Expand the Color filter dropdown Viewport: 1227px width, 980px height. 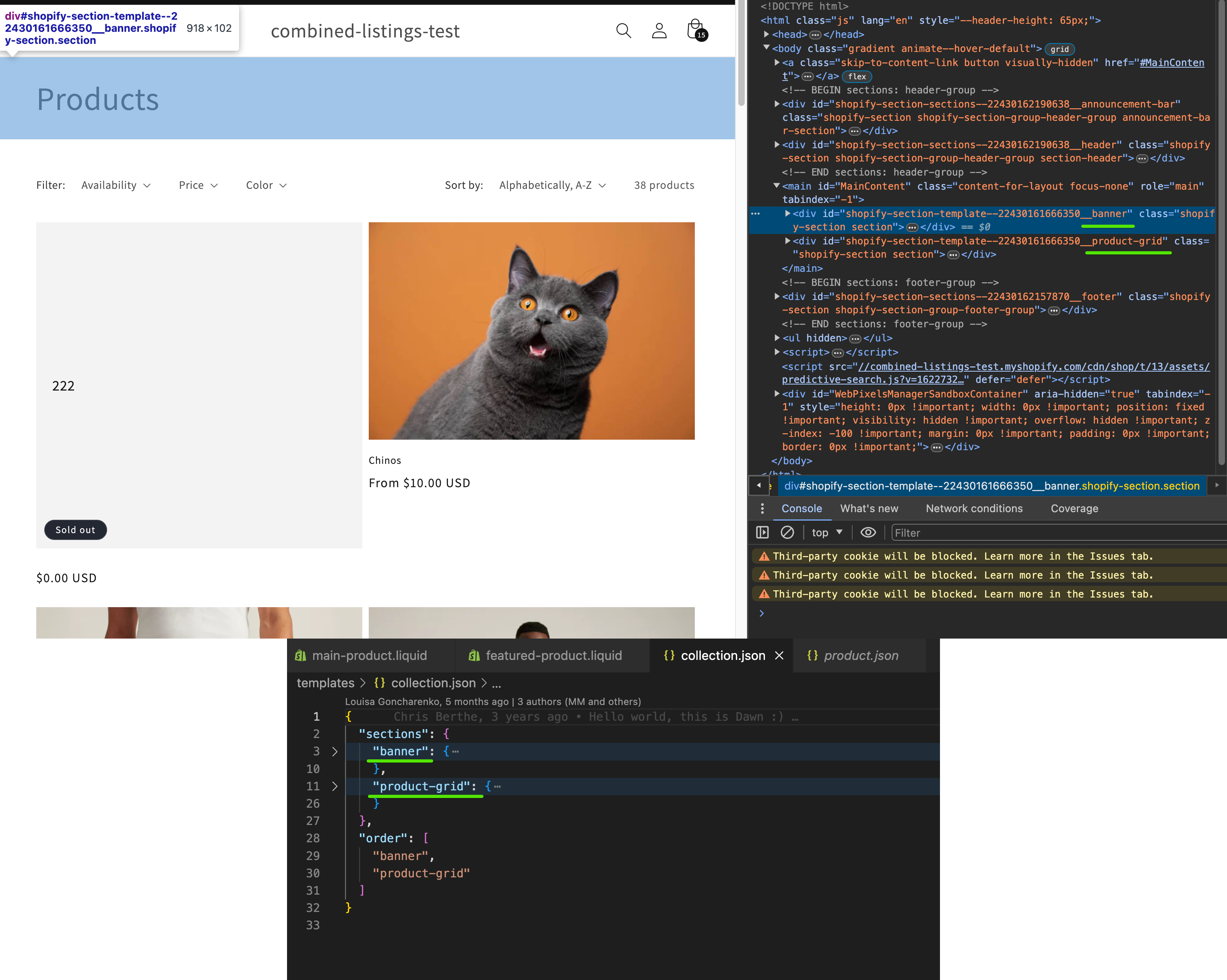click(266, 185)
